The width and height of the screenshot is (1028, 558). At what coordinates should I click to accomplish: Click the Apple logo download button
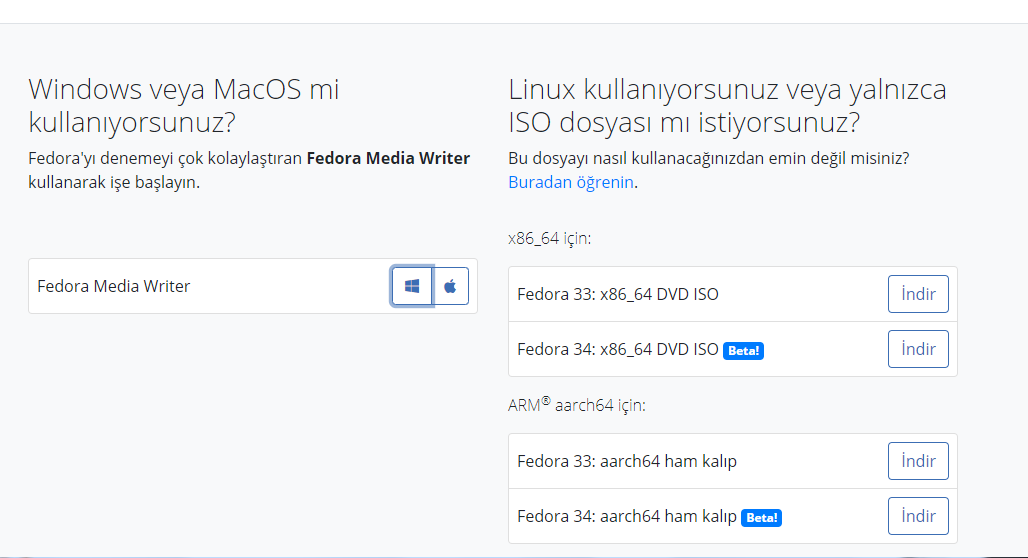click(x=450, y=286)
